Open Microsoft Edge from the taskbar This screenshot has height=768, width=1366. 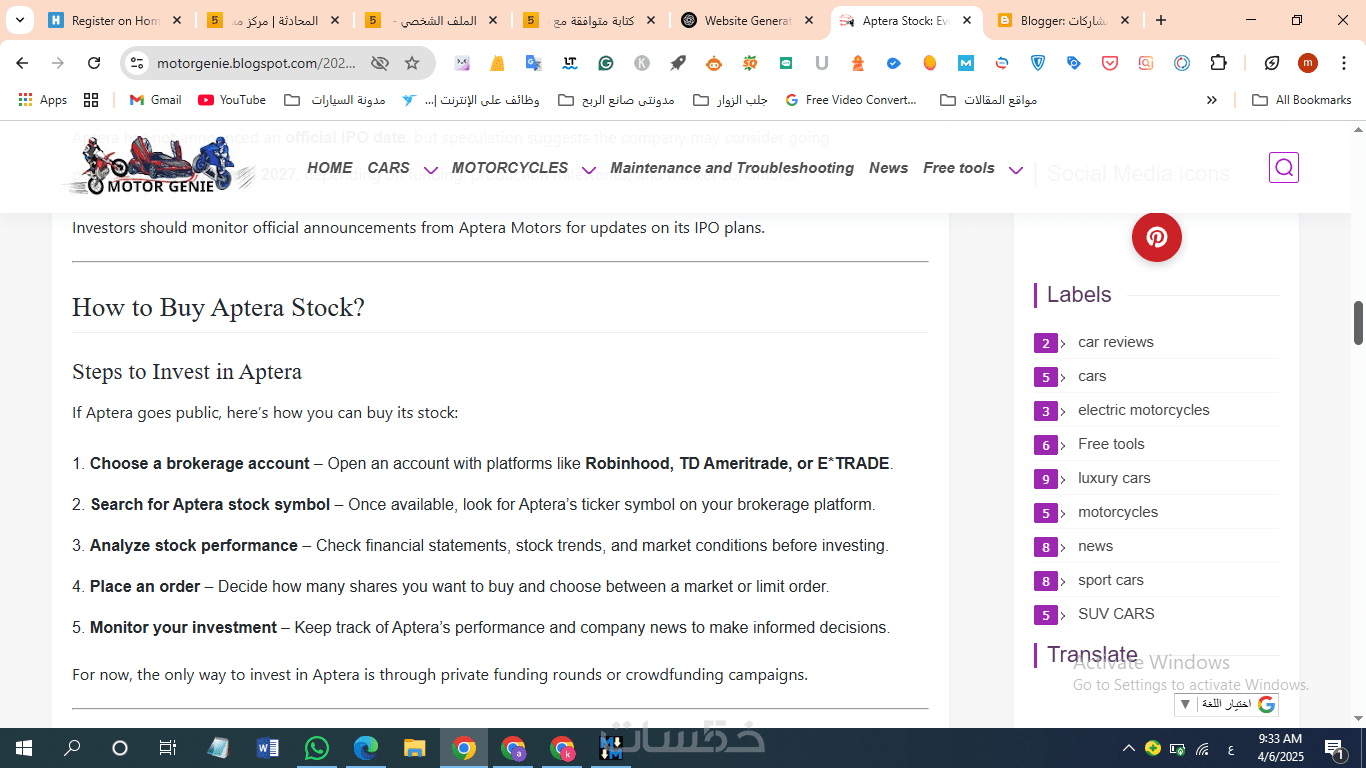point(365,748)
